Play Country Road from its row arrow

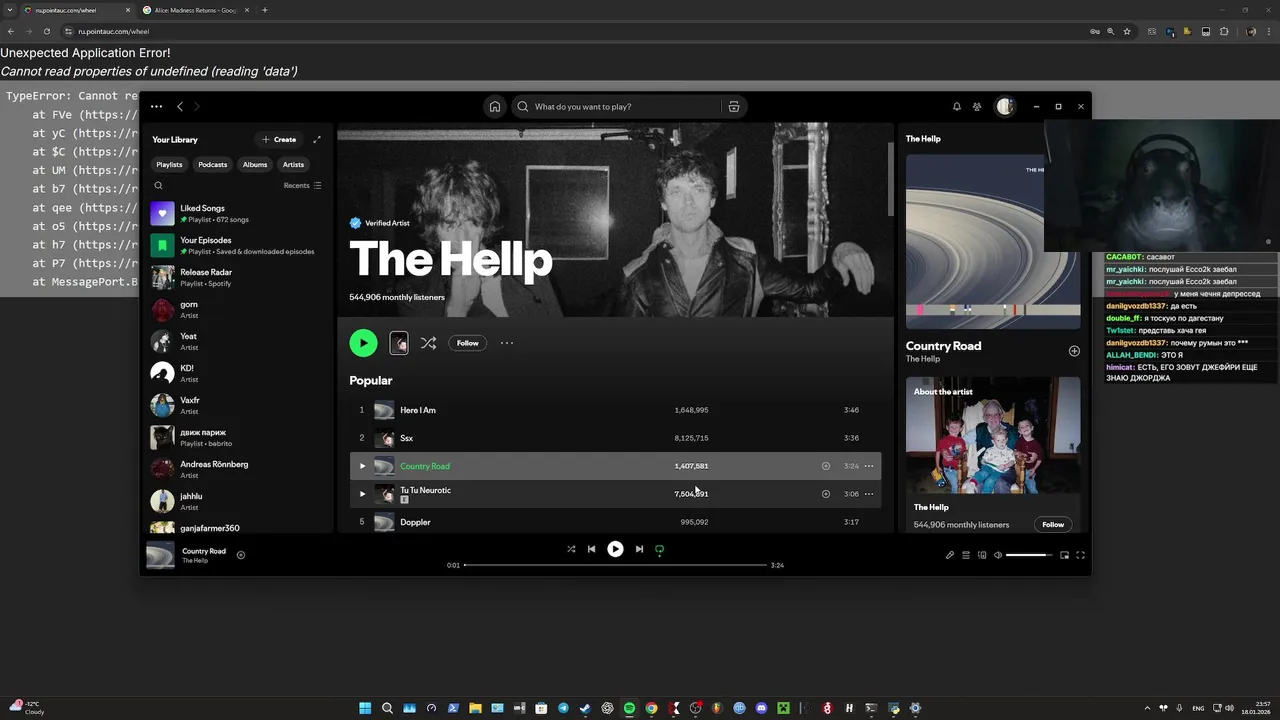coord(363,466)
